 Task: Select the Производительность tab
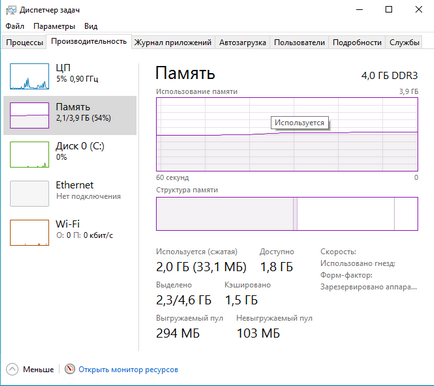click(x=89, y=41)
